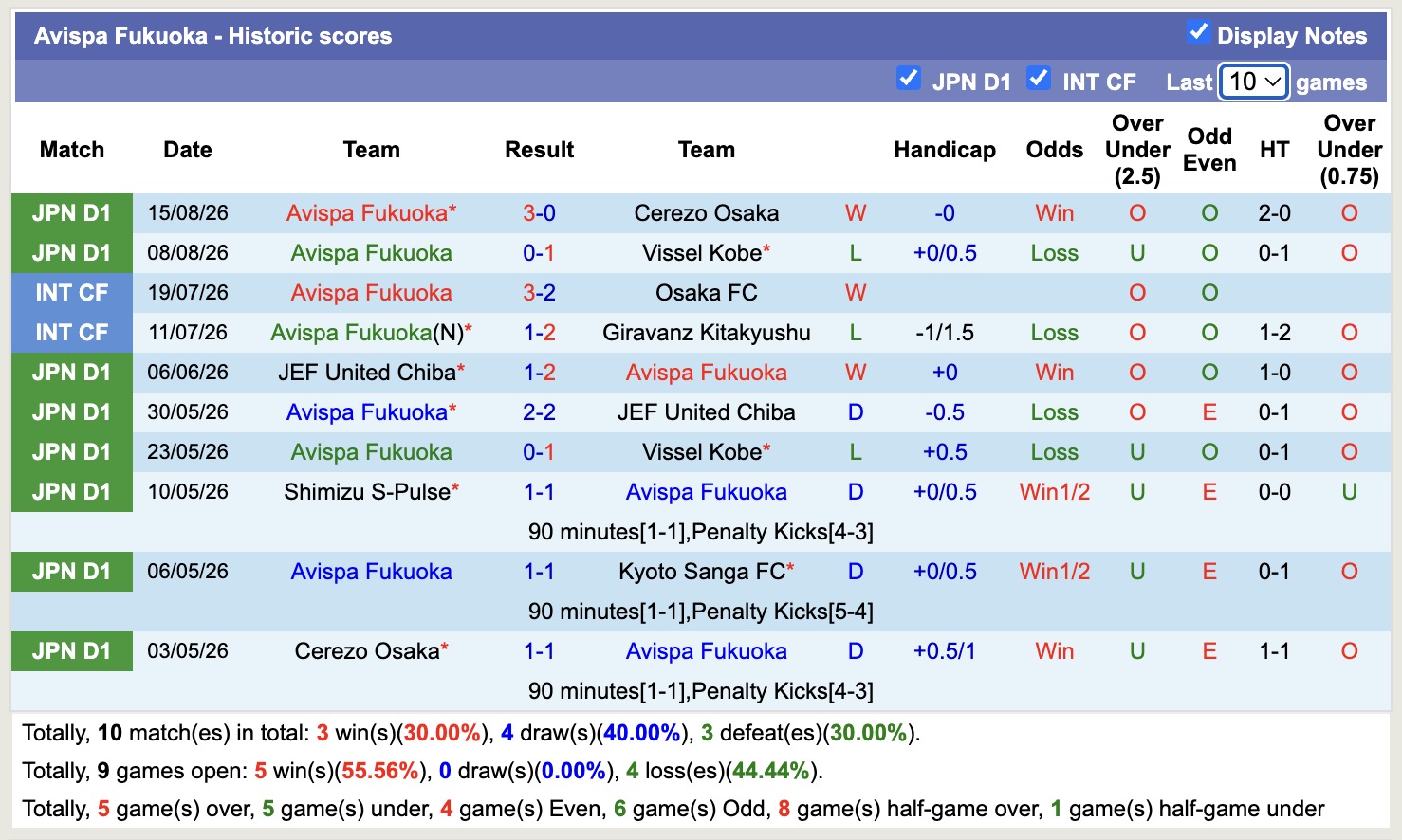Open JEF United Chiba home team on 06/06/26
The height and width of the screenshot is (840, 1402).
point(367,373)
